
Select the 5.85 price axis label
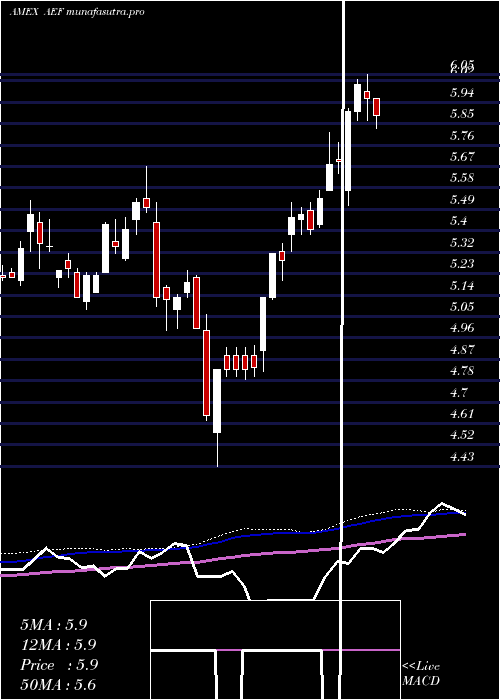click(x=462, y=114)
